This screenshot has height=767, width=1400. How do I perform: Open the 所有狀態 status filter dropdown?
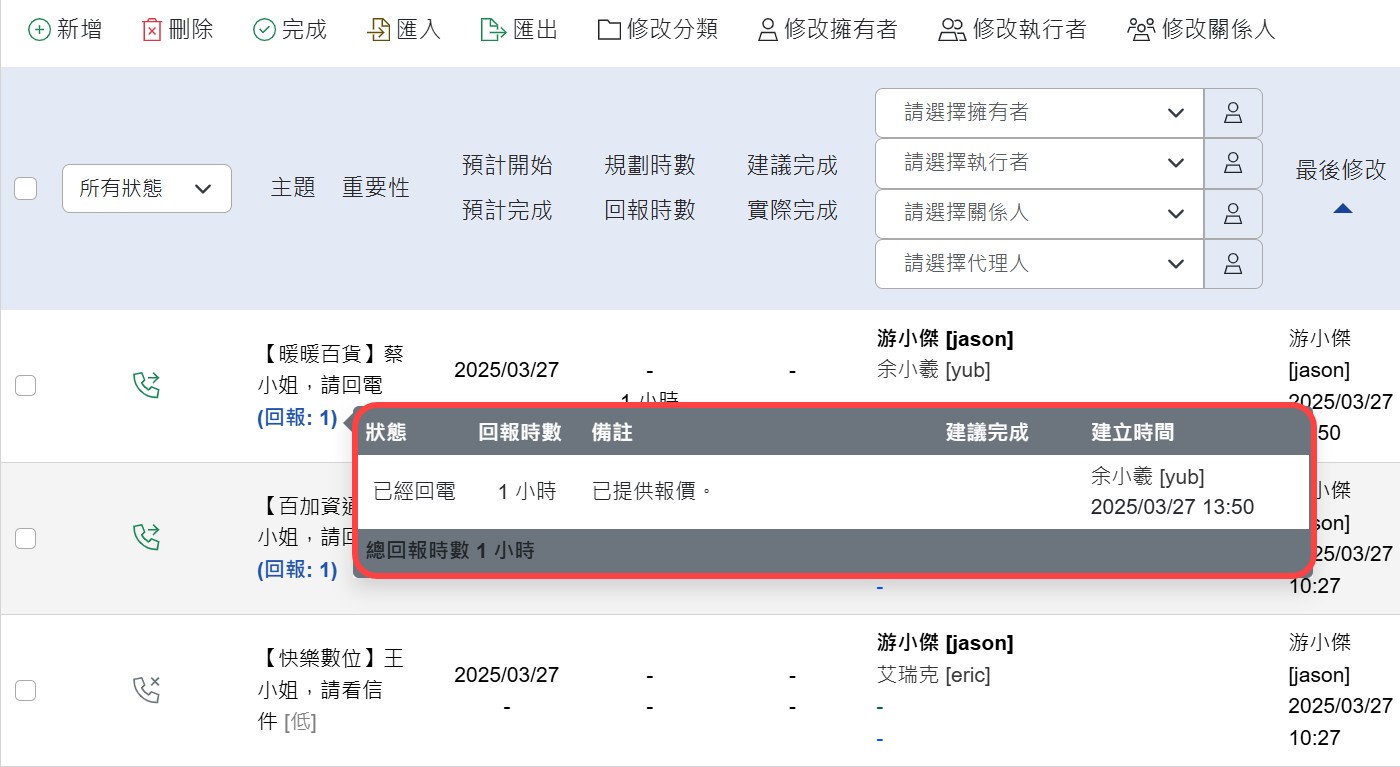tap(147, 188)
